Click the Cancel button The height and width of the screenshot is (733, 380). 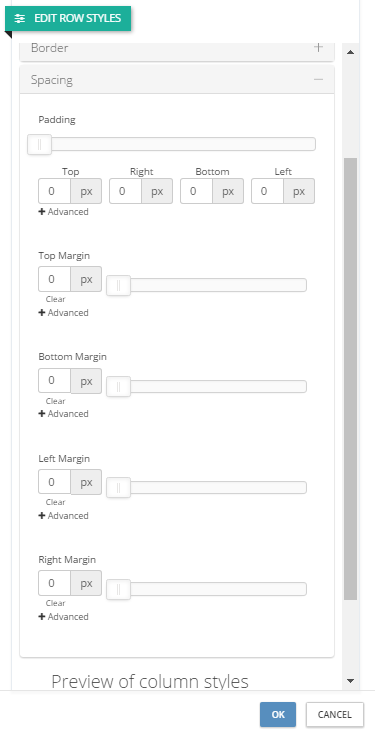tap(335, 714)
